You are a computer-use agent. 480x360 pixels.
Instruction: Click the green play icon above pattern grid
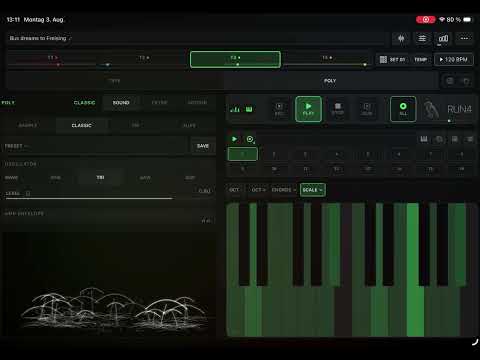point(234,139)
